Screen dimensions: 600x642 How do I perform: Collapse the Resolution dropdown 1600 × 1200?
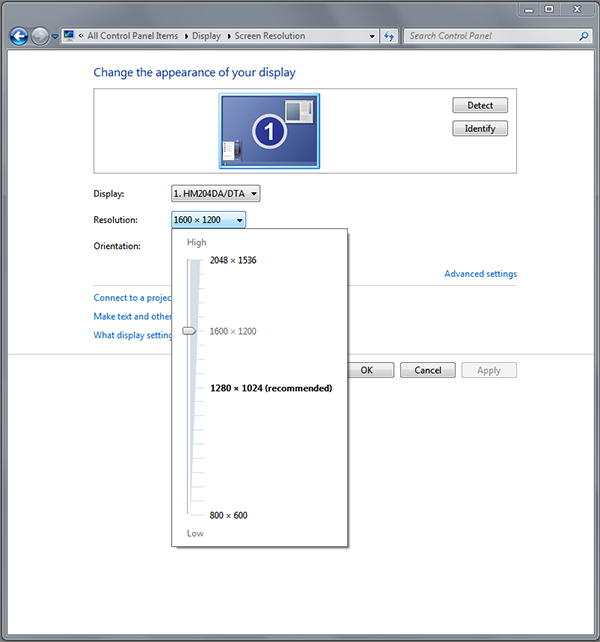[x=208, y=220]
